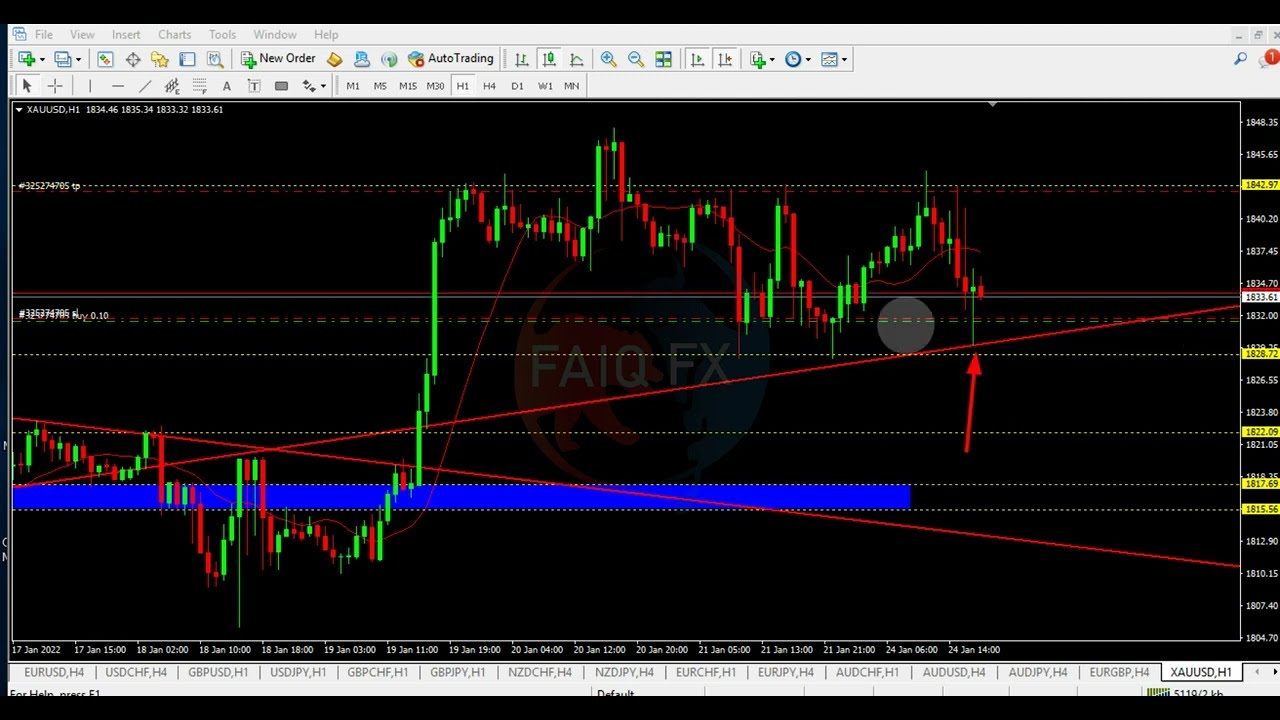Expand the Indicators list dropdown

pos(772,60)
